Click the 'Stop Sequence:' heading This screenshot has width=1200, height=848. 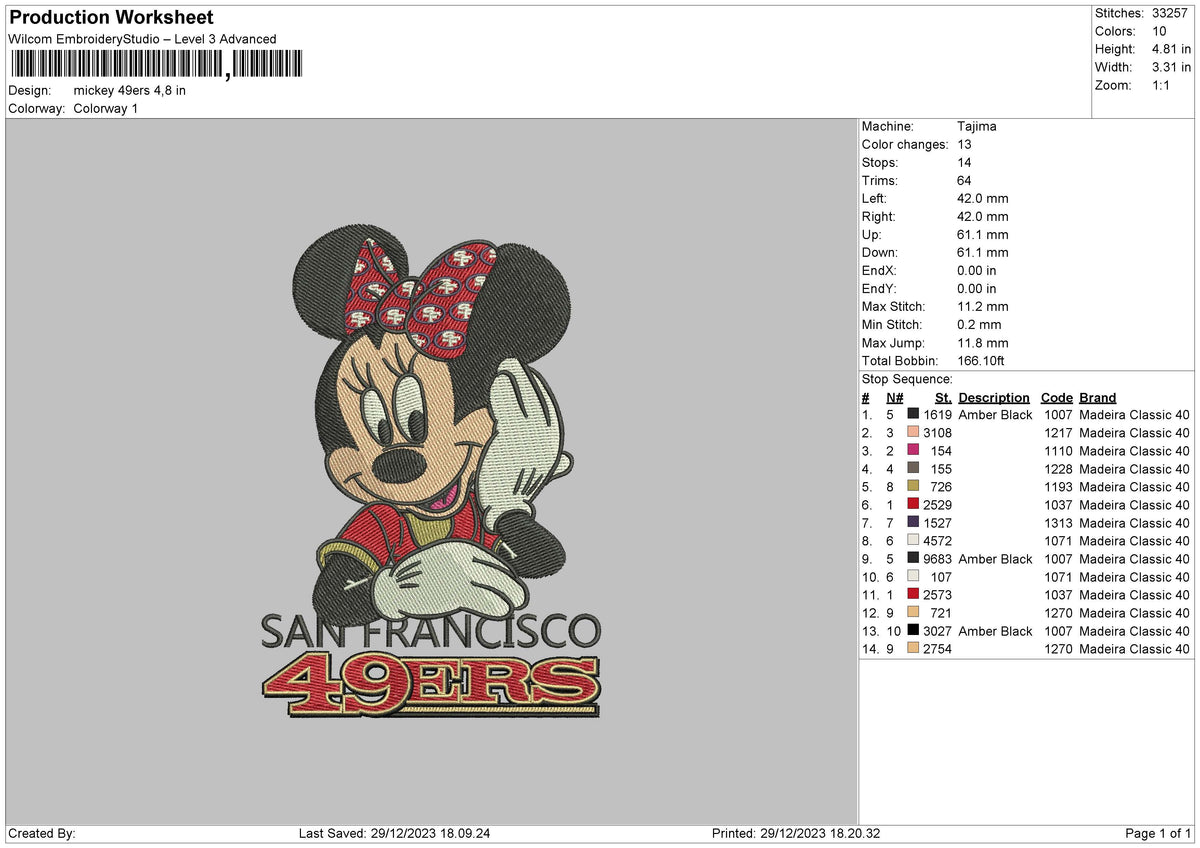pyautogui.click(x=907, y=379)
